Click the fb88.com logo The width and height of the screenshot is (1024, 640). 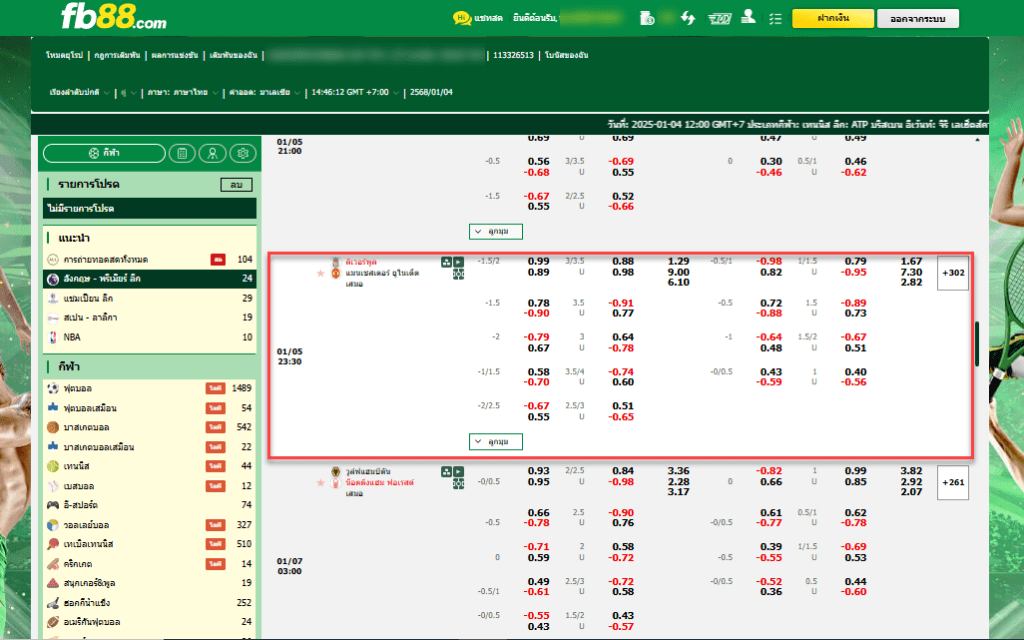[x=114, y=16]
